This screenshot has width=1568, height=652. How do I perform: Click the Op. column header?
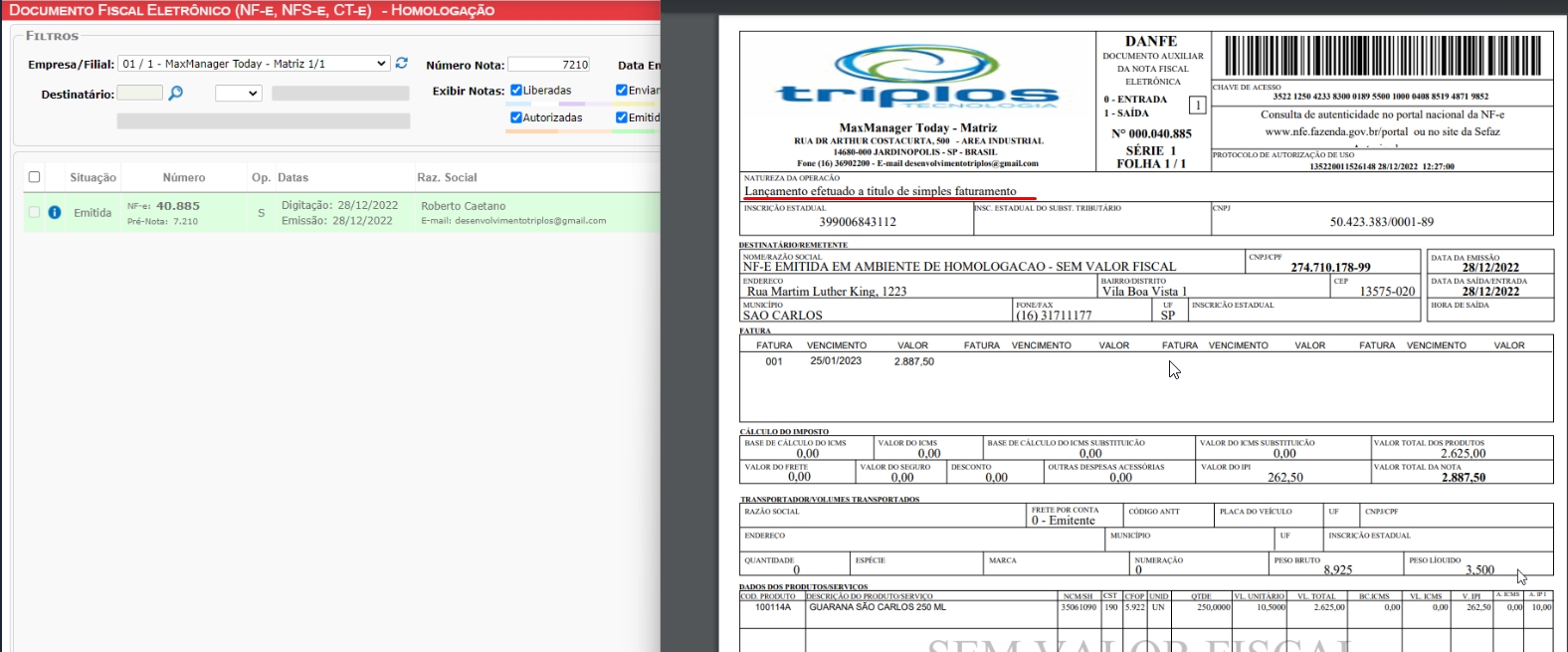point(261,177)
